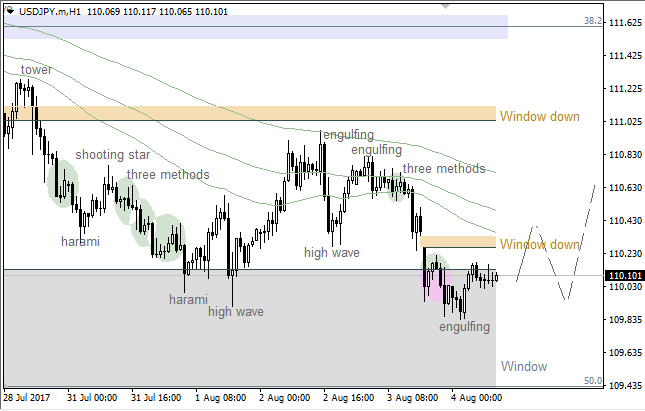Click the '28 Jul 2017' date label
Image resolution: width=645 pixels, height=411 pixels.
(x=29, y=397)
